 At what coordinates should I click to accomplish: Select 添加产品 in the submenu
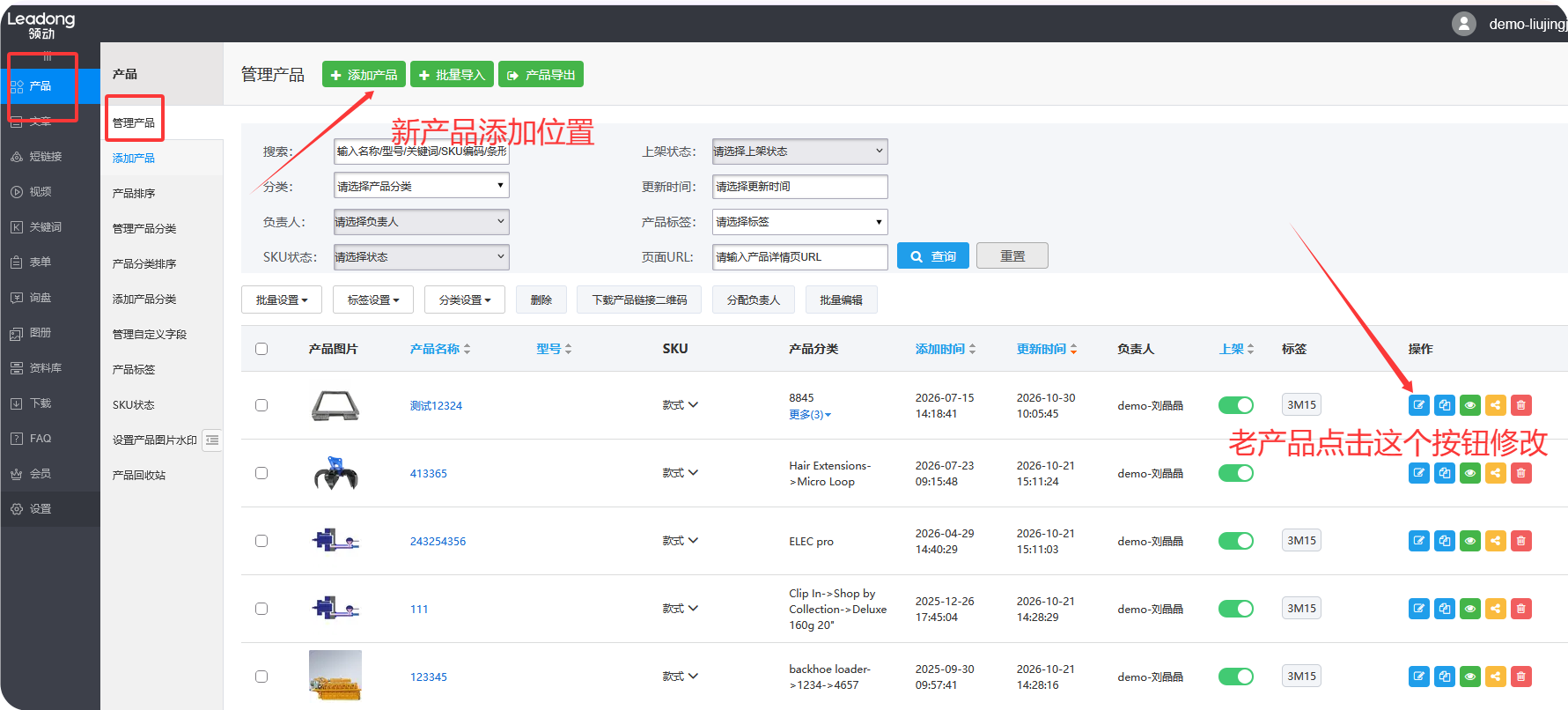pyautogui.click(x=134, y=159)
